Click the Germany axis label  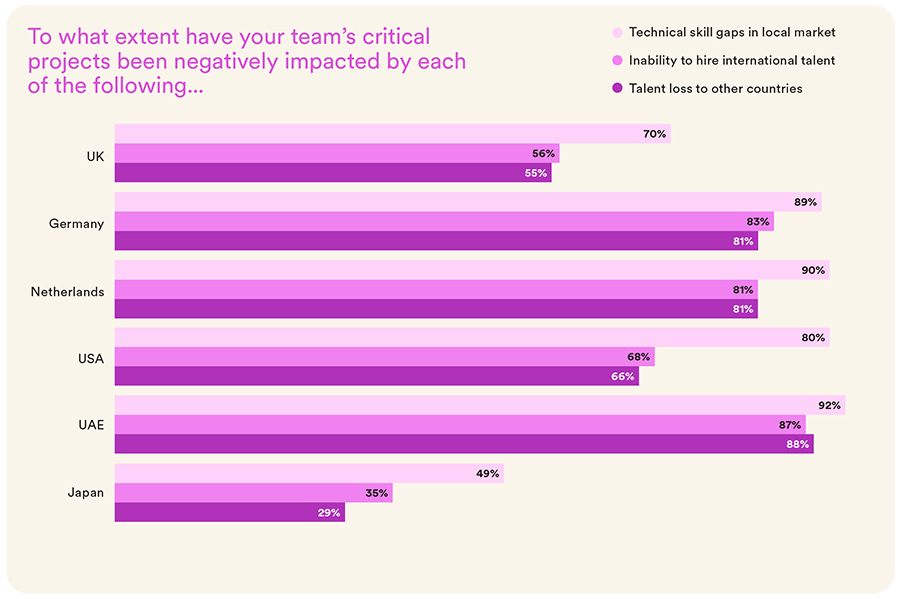76,223
